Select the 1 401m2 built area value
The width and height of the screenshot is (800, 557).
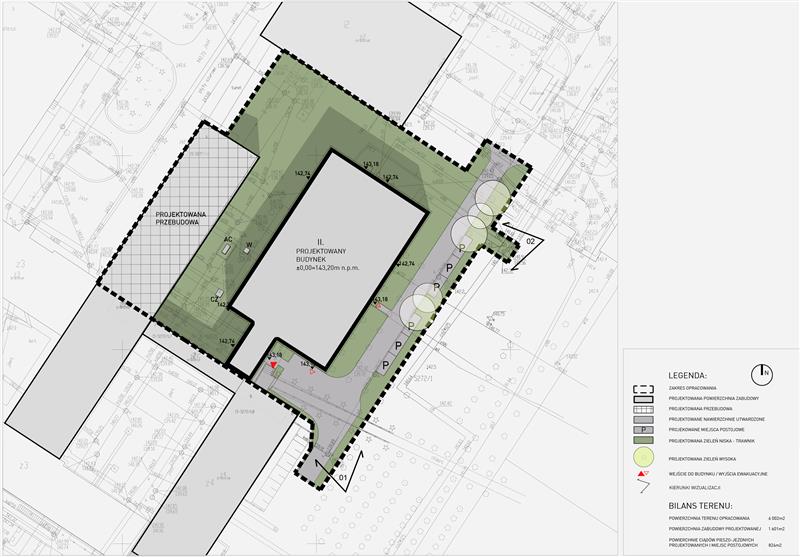pos(778,528)
